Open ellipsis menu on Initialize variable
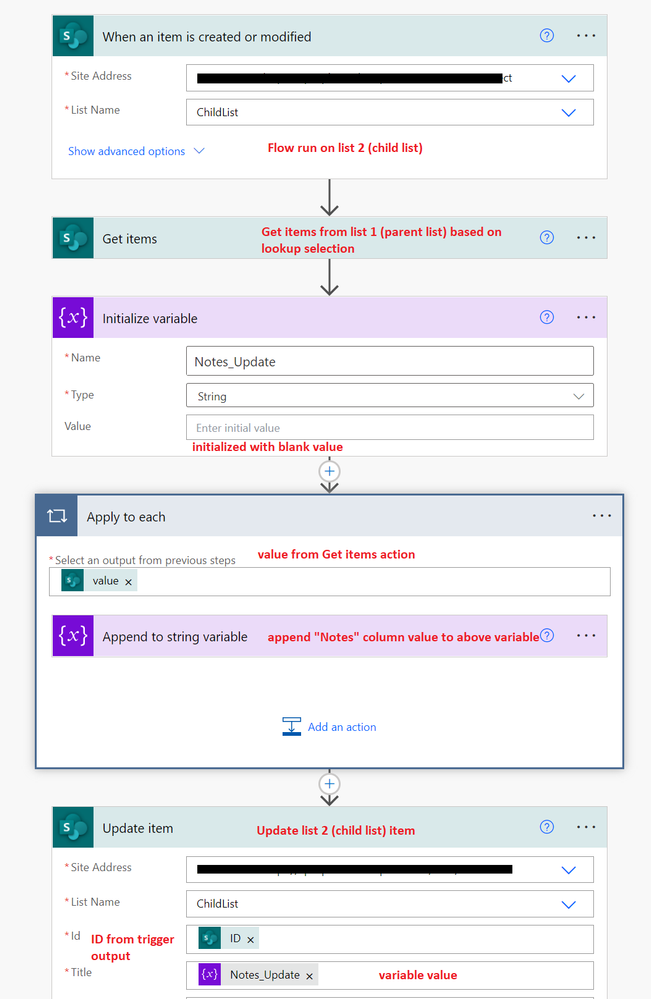 [x=586, y=317]
